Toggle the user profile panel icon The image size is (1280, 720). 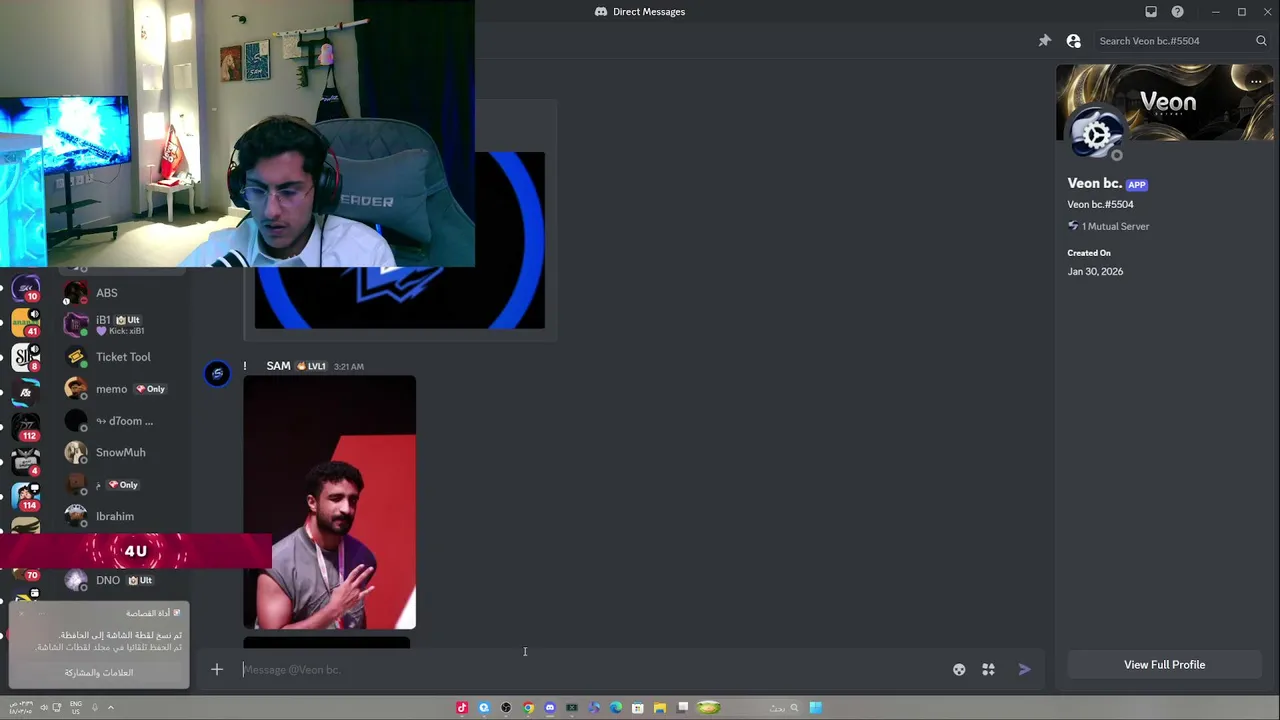pos(1073,41)
